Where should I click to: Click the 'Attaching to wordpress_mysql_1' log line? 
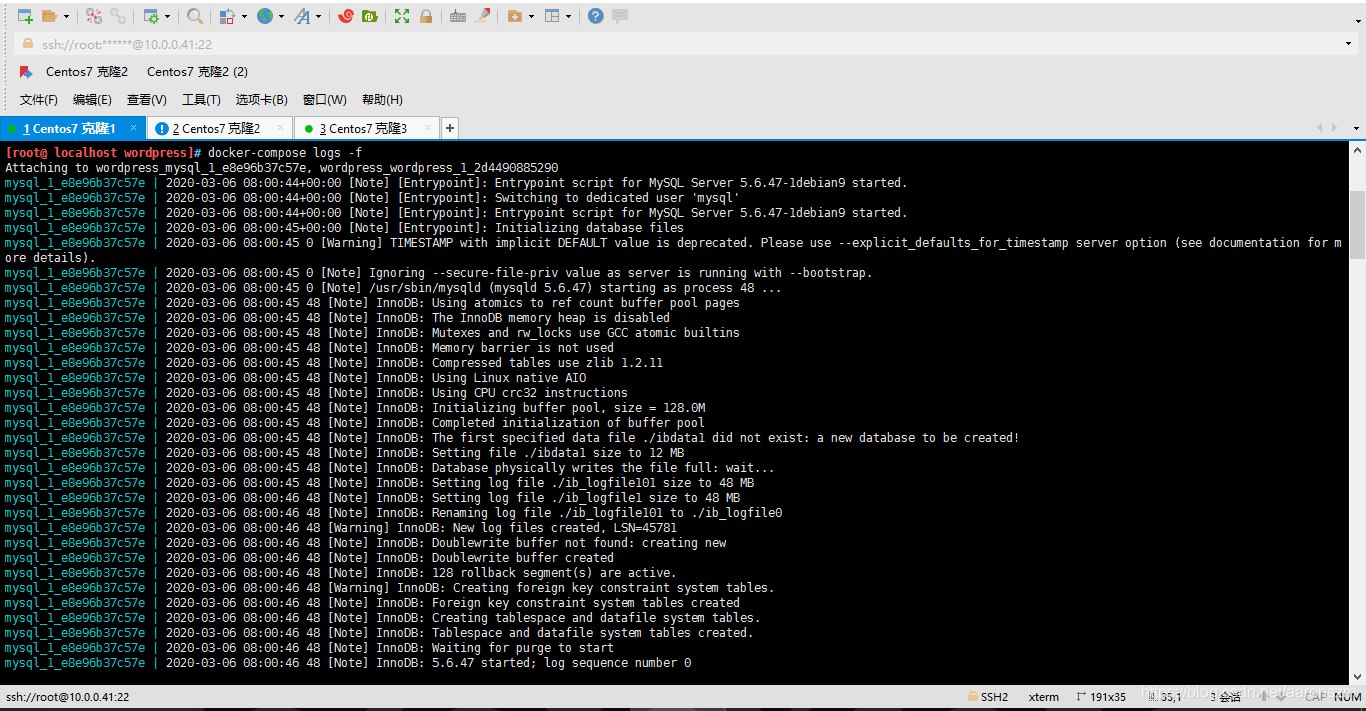(x=282, y=168)
